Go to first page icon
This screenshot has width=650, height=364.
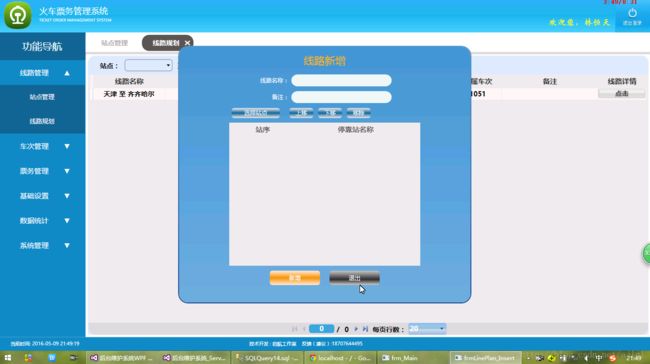tap(294, 329)
